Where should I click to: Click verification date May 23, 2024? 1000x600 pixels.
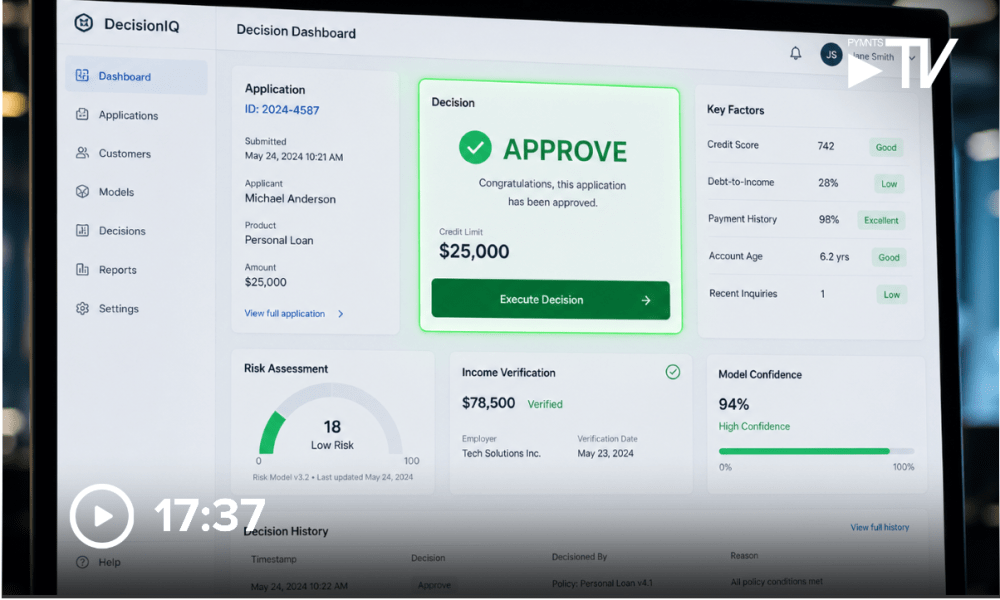pos(605,453)
